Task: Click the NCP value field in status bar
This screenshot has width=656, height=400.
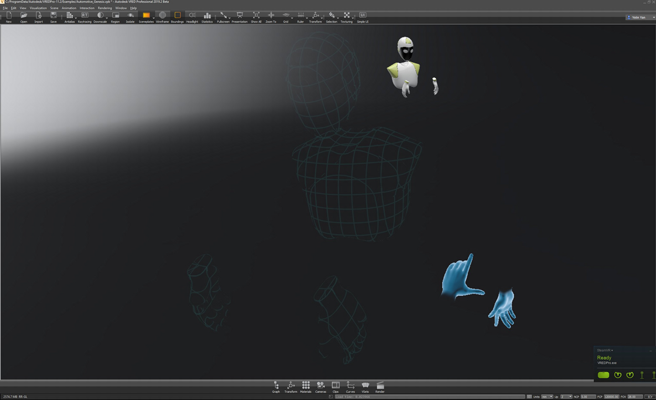Action: click(x=588, y=397)
